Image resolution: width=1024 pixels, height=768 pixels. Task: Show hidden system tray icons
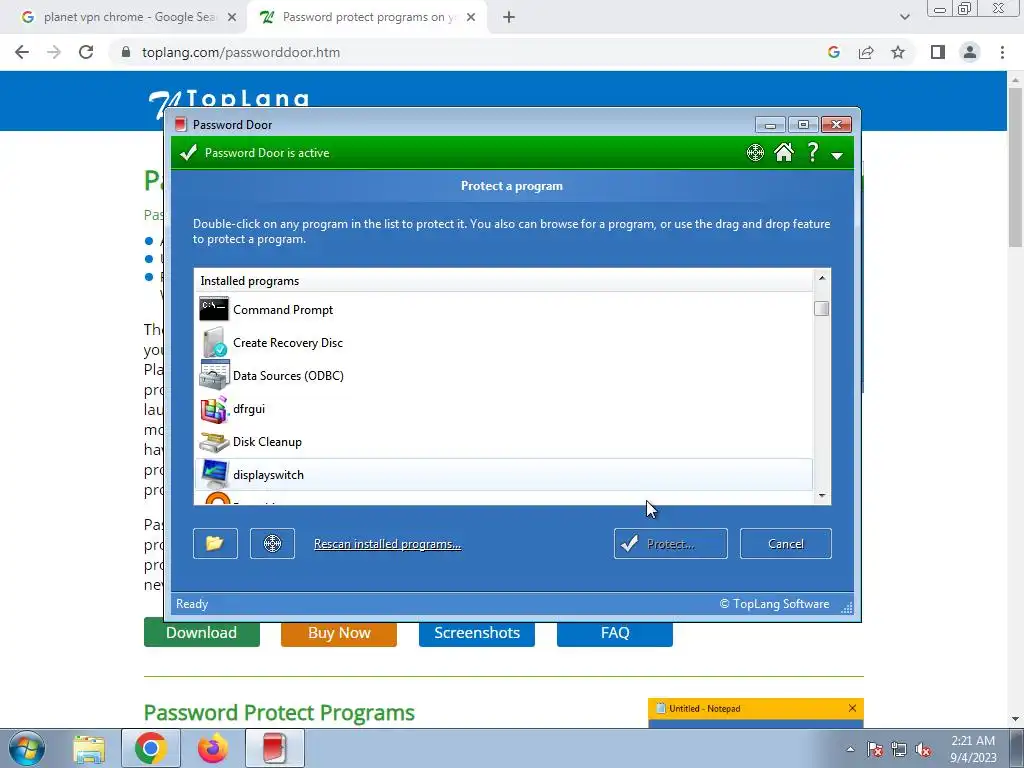850,750
